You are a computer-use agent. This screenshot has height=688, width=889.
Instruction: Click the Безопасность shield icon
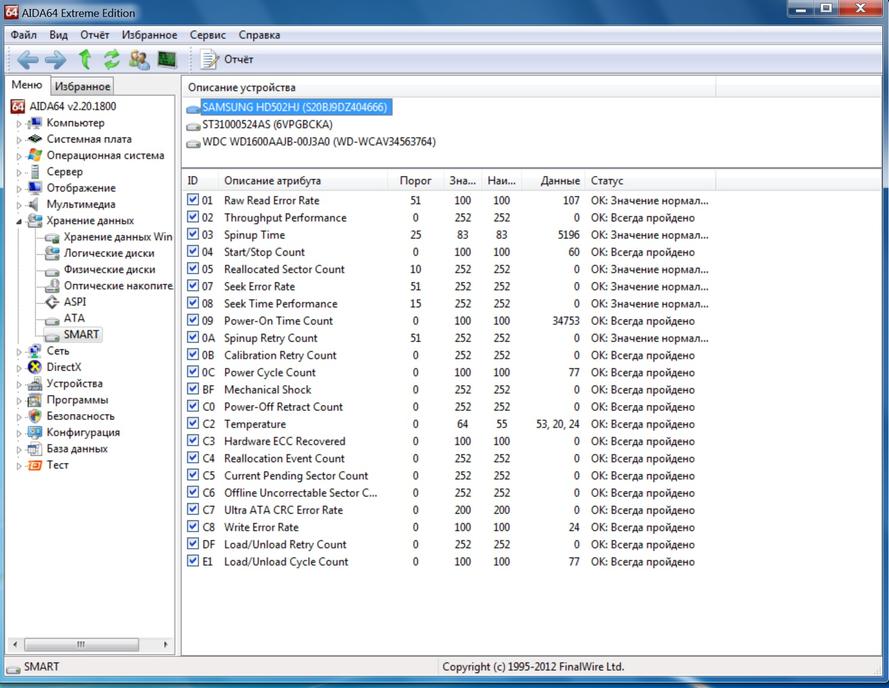click(x=35, y=416)
